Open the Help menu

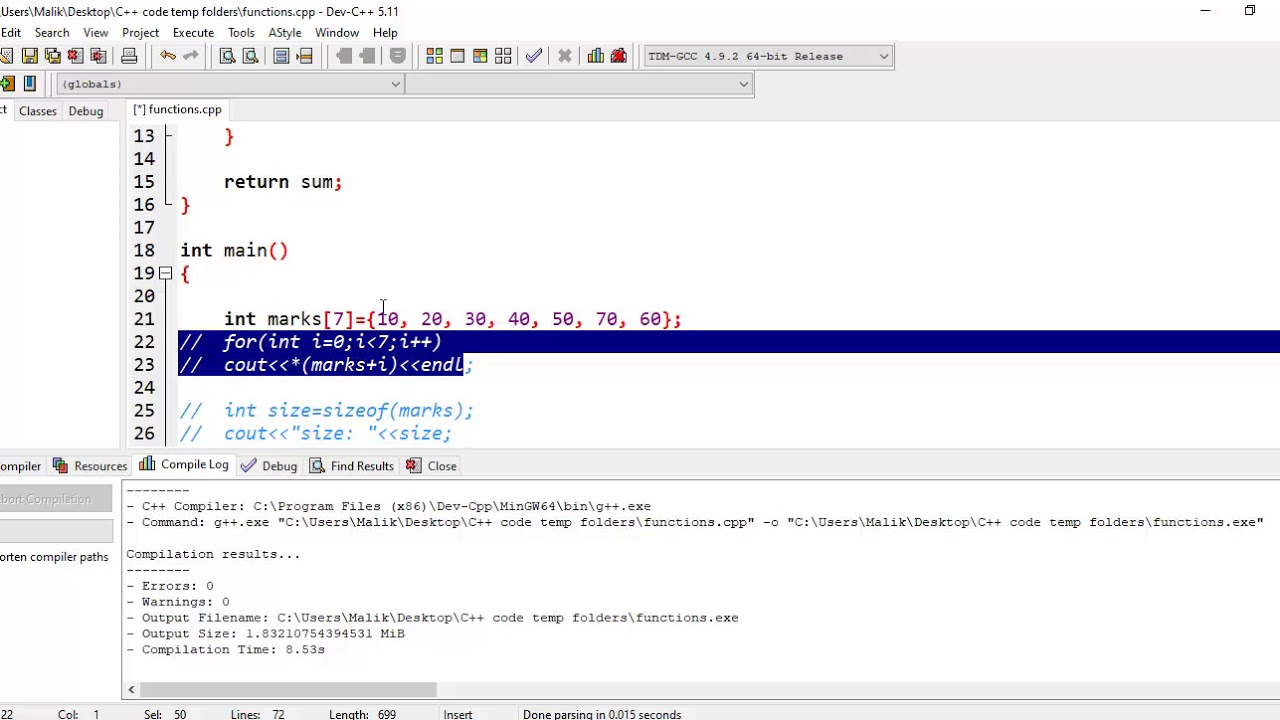[385, 32]
